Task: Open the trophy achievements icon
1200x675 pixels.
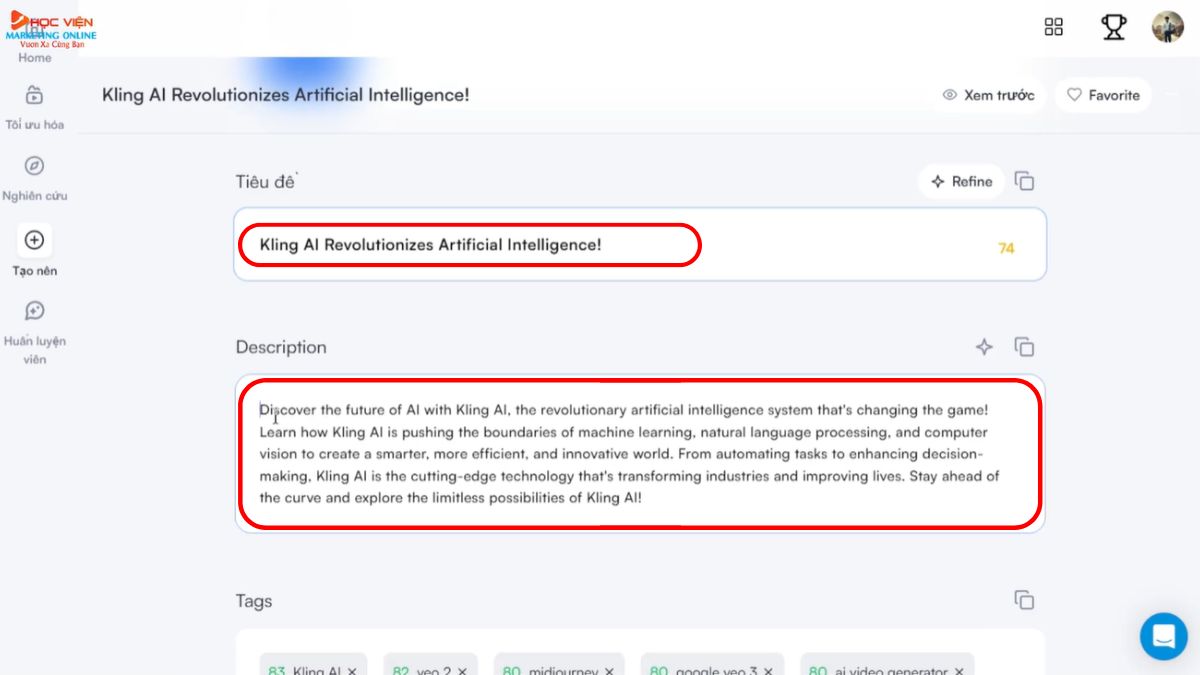Action: tap(1113, 27)
